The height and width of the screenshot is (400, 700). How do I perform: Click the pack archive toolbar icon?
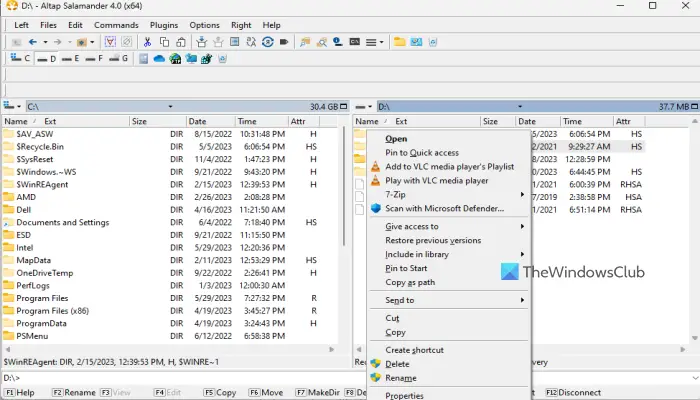tap(201, 42)
